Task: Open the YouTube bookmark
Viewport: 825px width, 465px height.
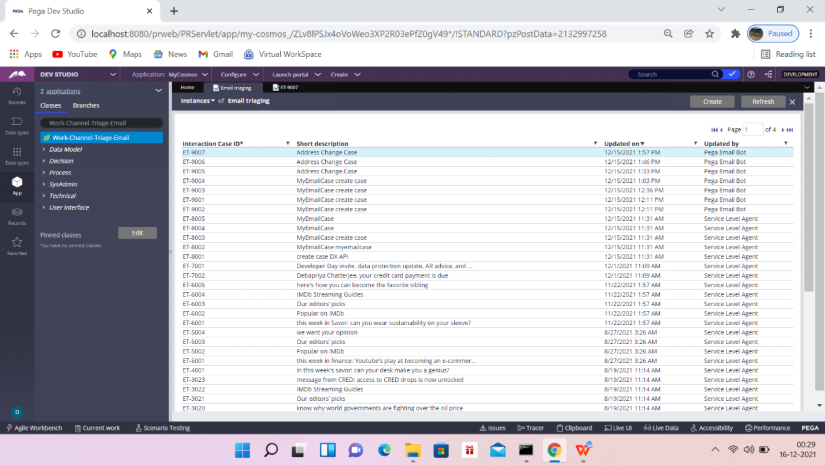Action: click(x=75, y=54)
